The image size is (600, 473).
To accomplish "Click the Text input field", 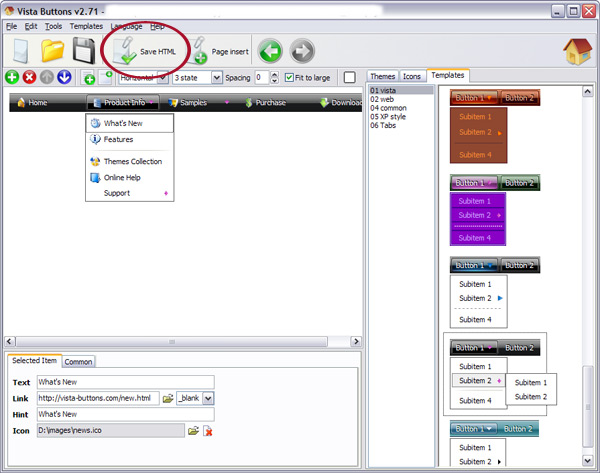I will pos(126,382).
